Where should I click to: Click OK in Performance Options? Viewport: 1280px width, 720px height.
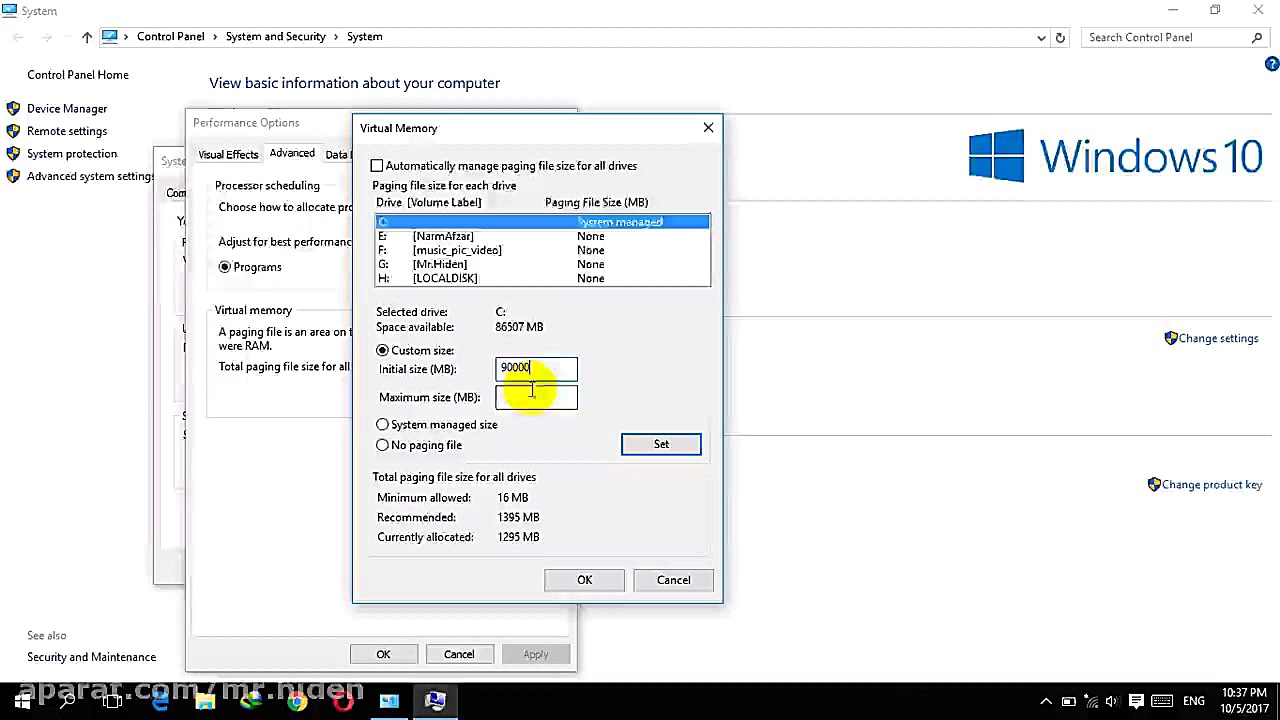[383, 654]
